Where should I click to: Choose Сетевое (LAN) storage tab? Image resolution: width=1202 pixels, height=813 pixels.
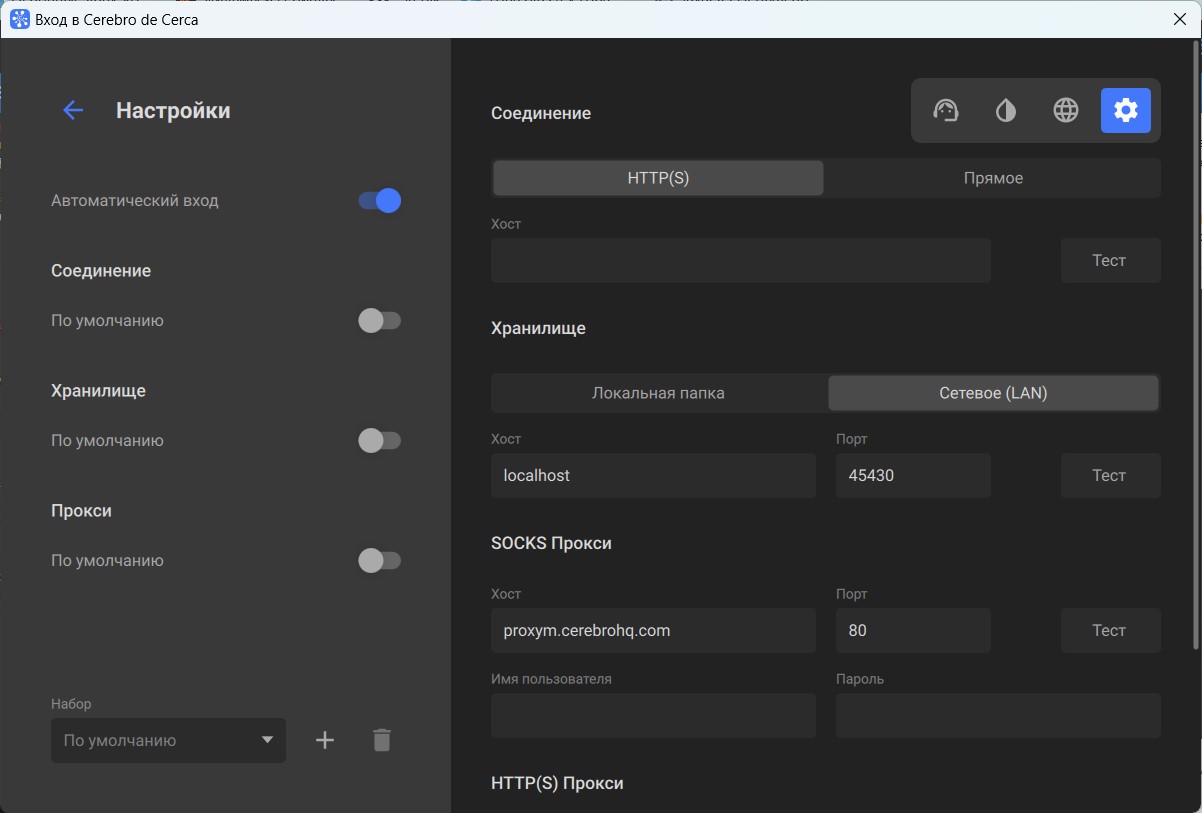pos(993,393)
